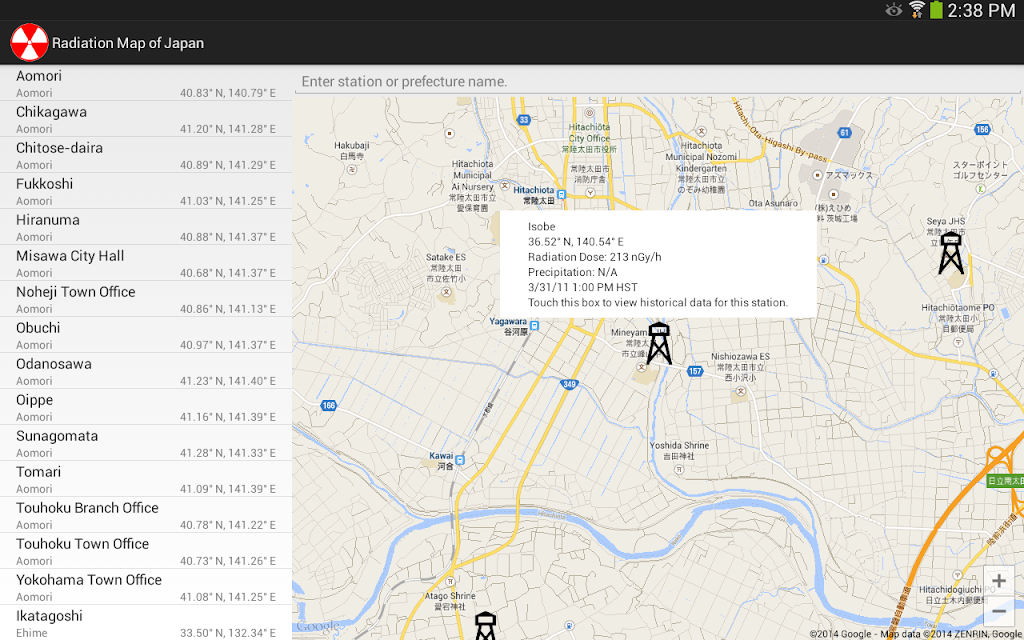The image size is (1024, 640).
Task: Select Oippe station in list
Action: point(146,407)
